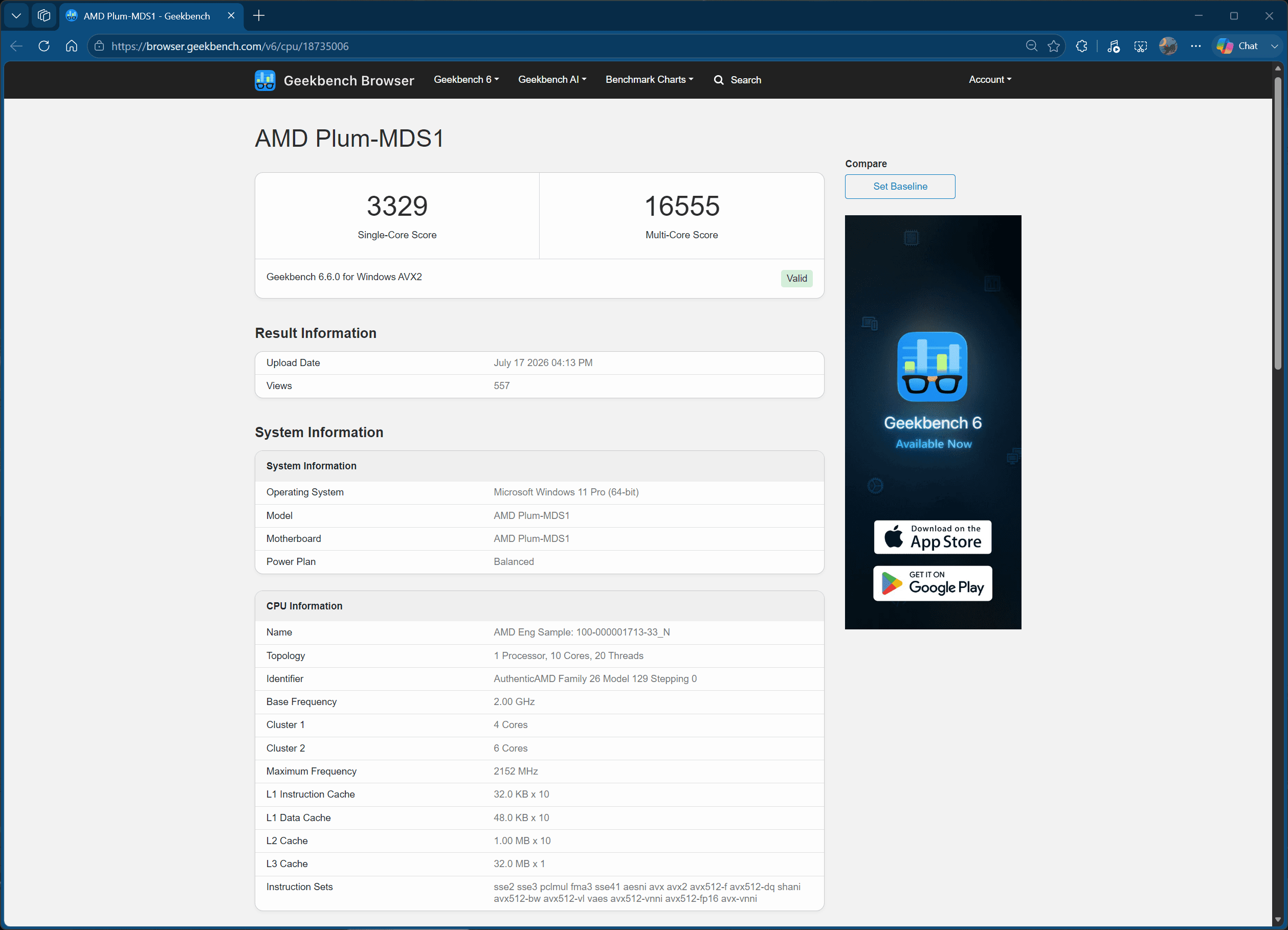Open the tab search dropdown arrow

click(x=16, y=16)
